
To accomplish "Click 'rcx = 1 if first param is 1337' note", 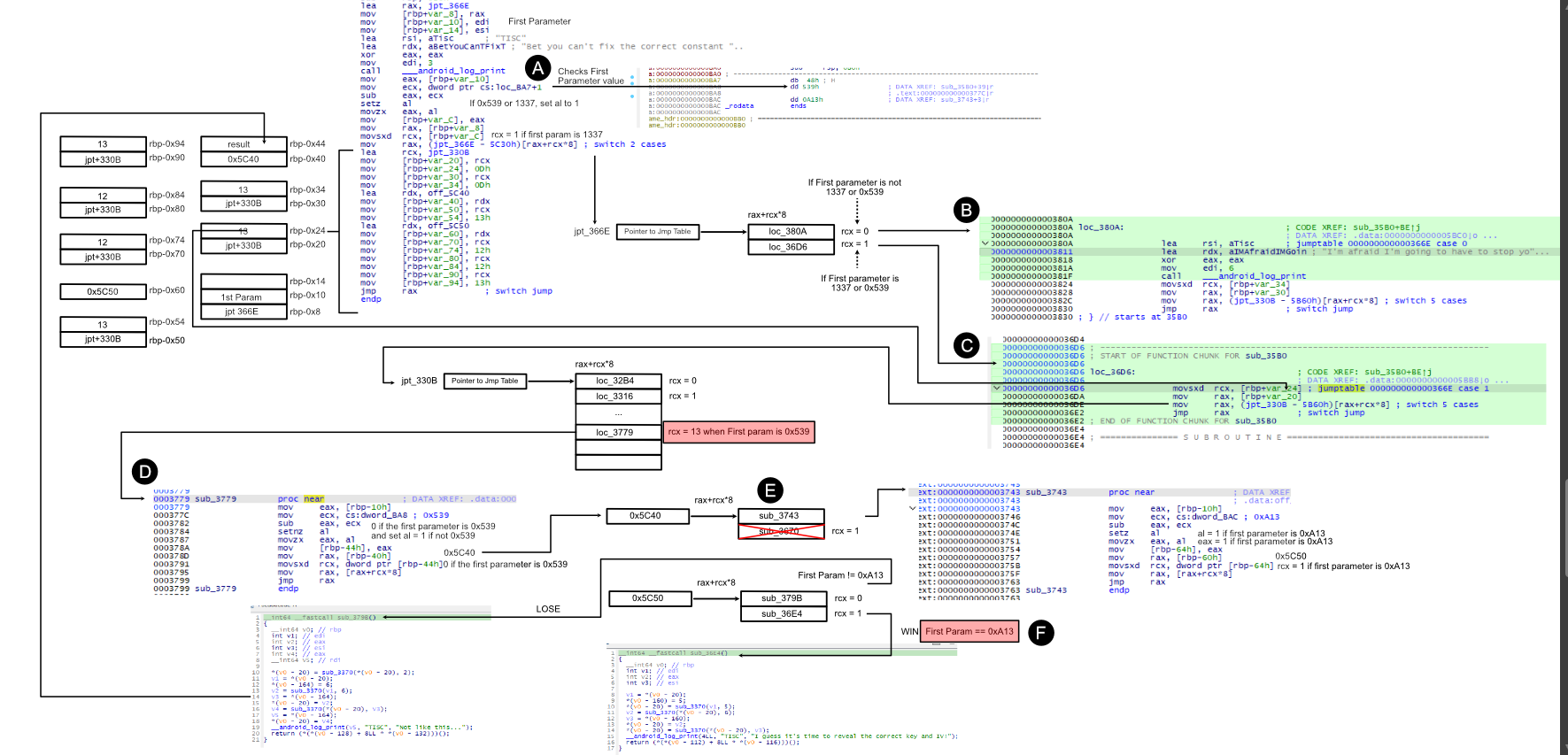I will [547, 135].
